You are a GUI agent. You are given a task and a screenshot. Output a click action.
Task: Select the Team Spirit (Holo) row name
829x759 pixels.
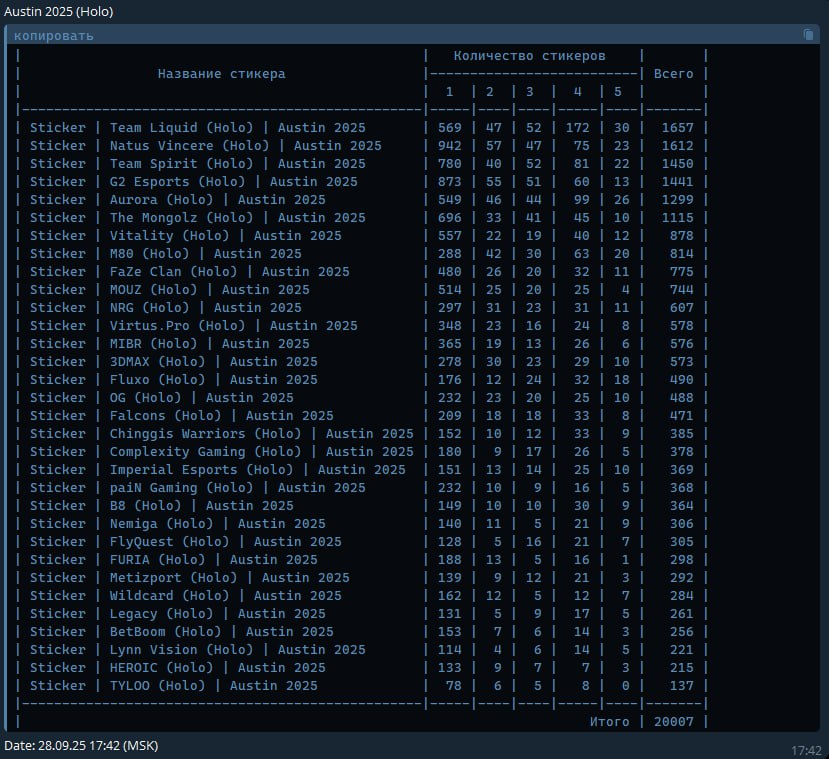tap(197, 163)
